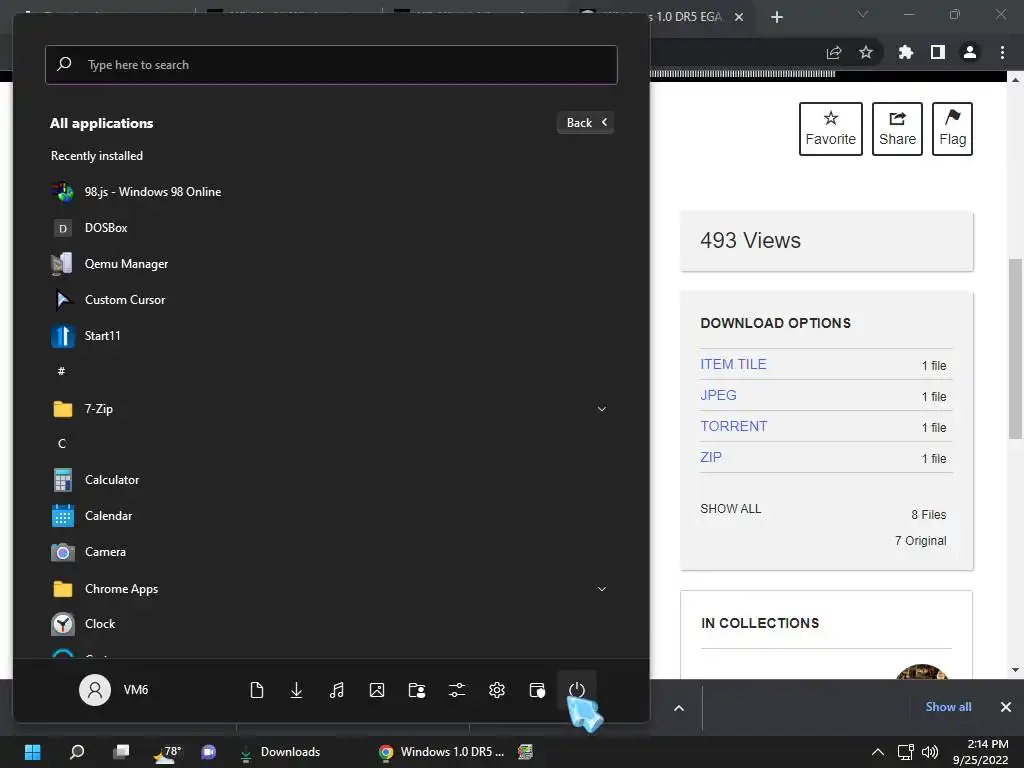The image size is (1024, 768).
Task: Jump to the # letter index
Action: tap(61, 372)
